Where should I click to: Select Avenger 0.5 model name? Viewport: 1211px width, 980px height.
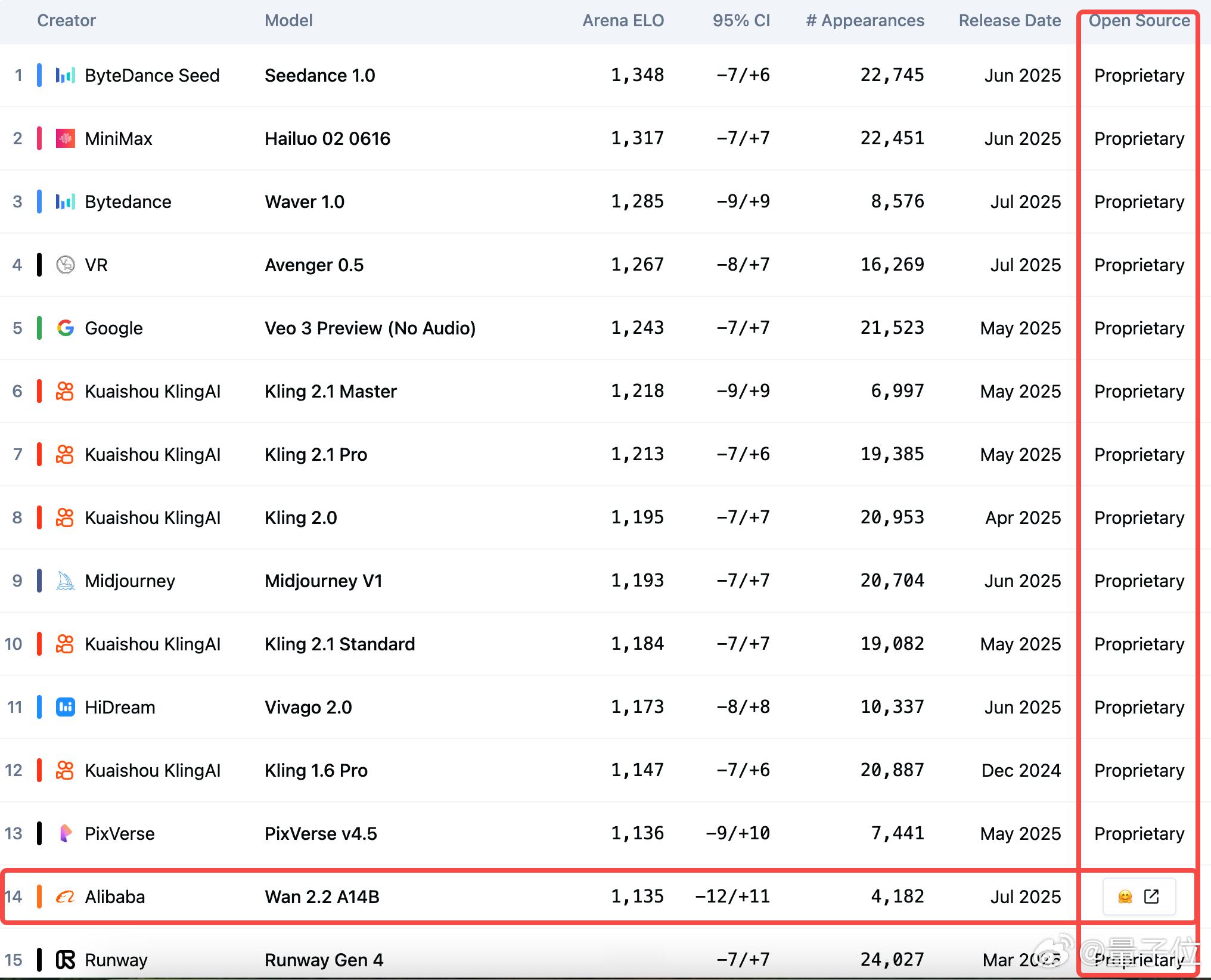pos(314,265)
